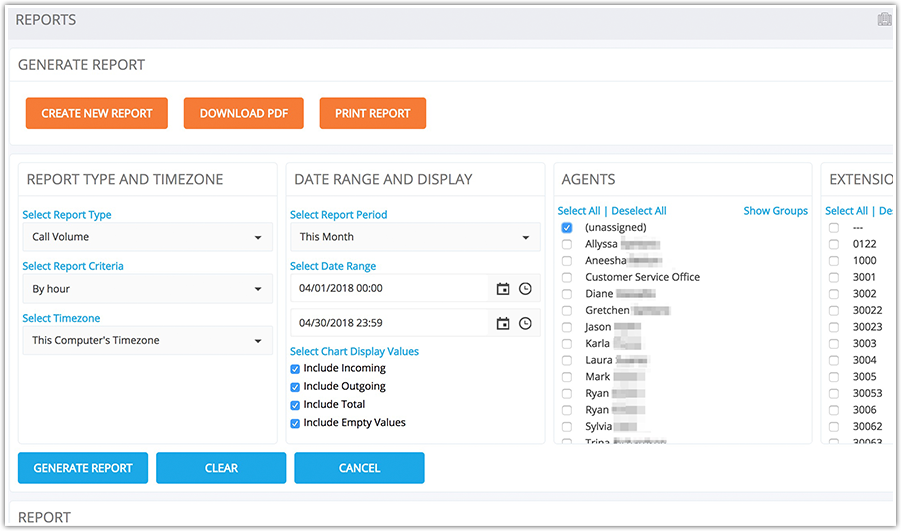Viewport: 901px width, 531px height.
Task: Open clock picker for end time
Action: coord(525,324)
